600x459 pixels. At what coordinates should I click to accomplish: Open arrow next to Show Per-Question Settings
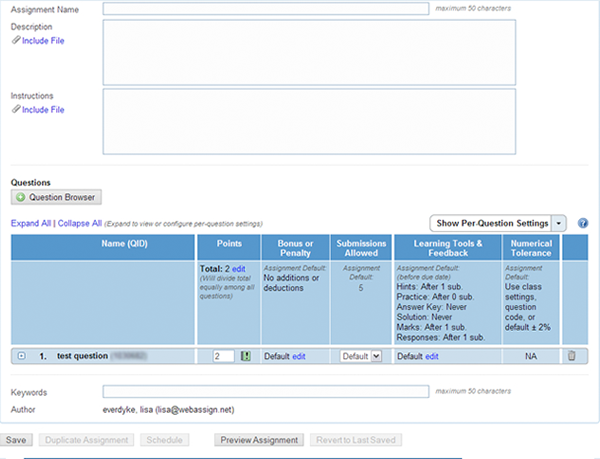coord(560,223)
